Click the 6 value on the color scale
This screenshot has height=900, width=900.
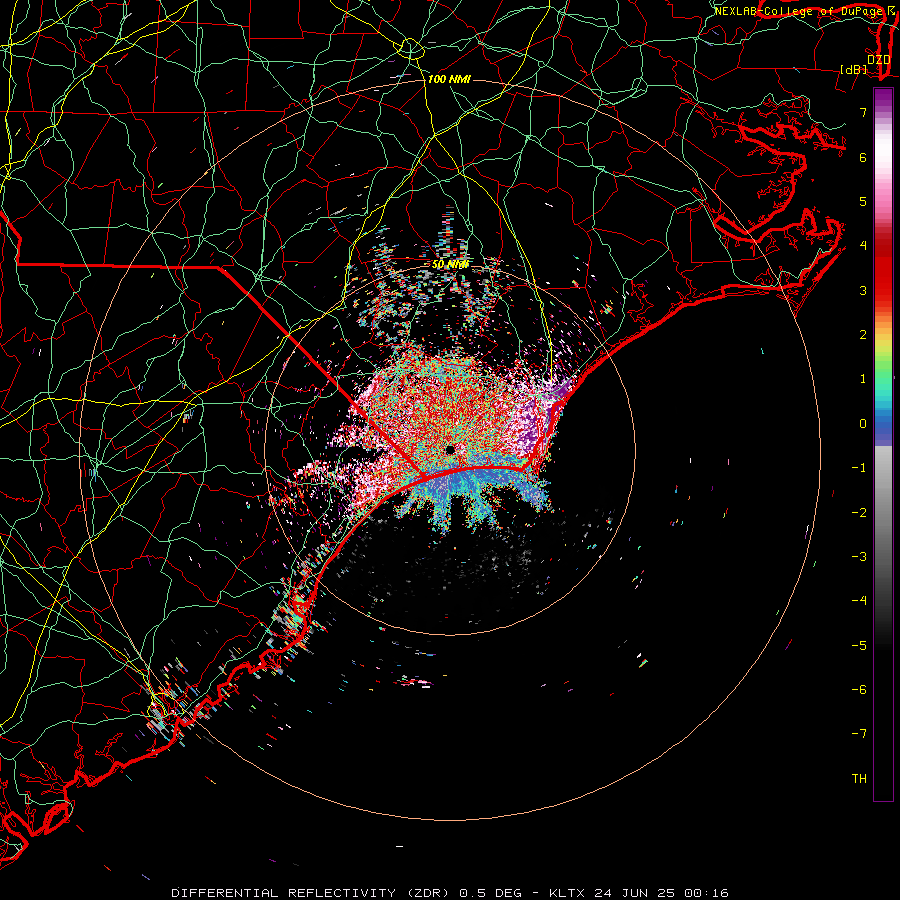[863, 157]
